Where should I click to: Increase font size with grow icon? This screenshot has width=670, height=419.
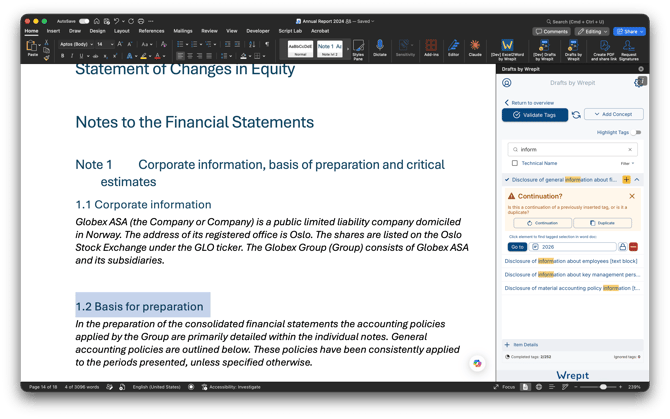tap(120, 44)
